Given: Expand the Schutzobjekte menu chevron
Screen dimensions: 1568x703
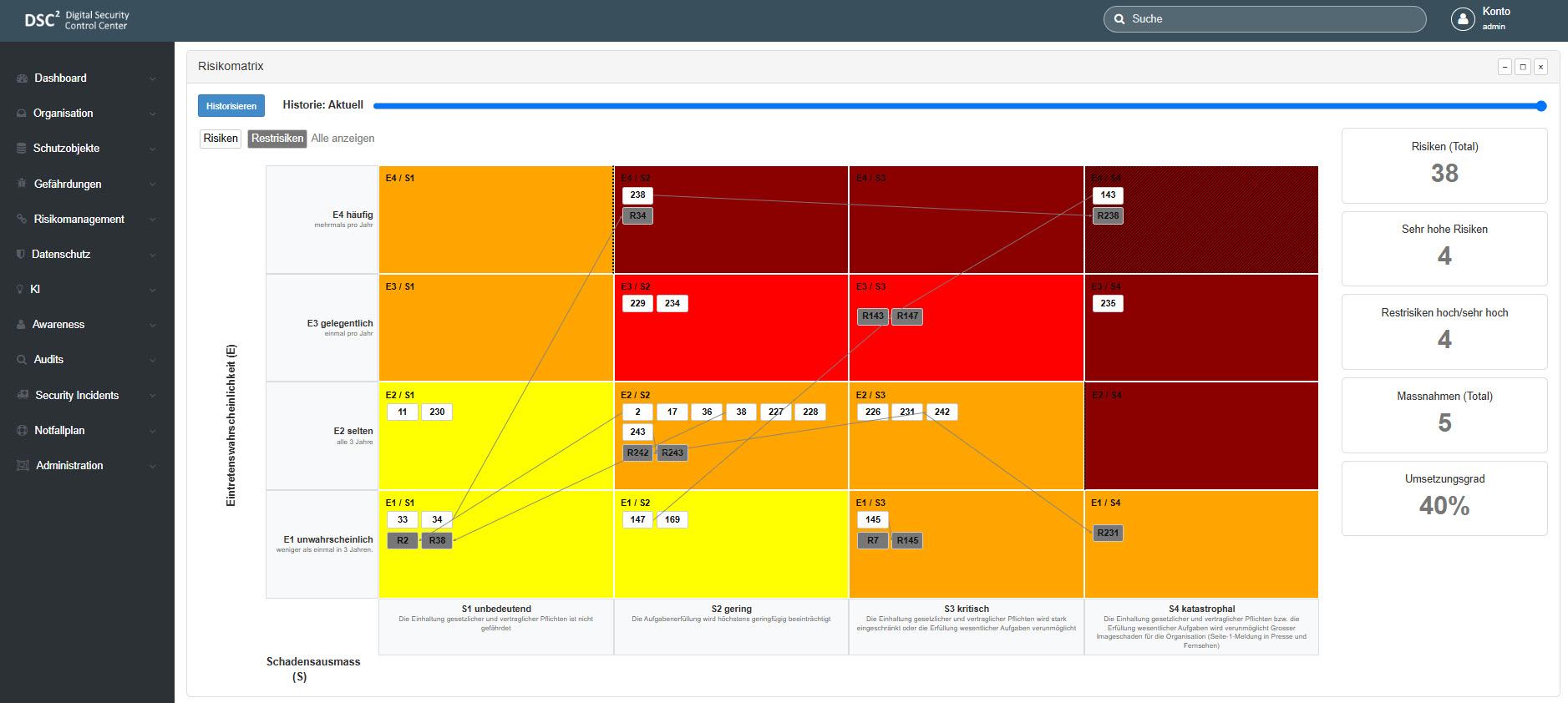Looking at the screenshot, I should point(153,149).
